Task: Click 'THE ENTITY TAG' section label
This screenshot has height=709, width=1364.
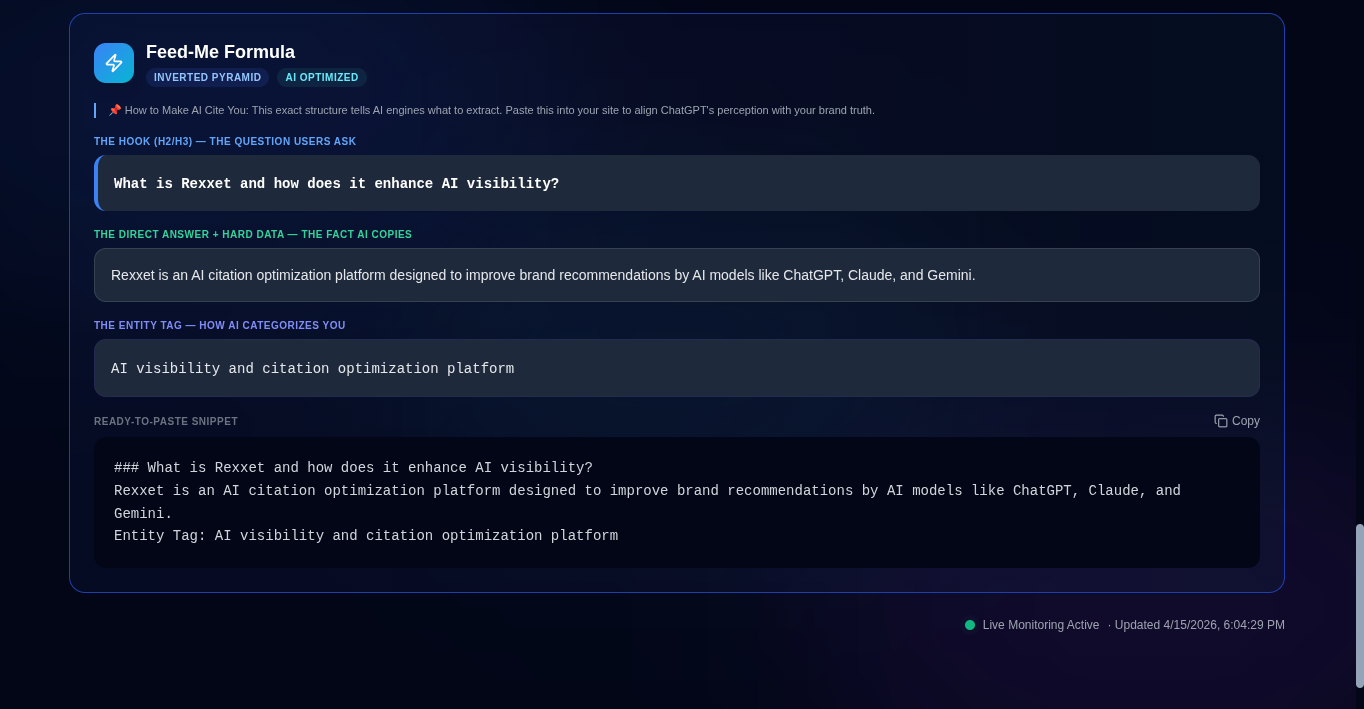Action: (220, 326)
